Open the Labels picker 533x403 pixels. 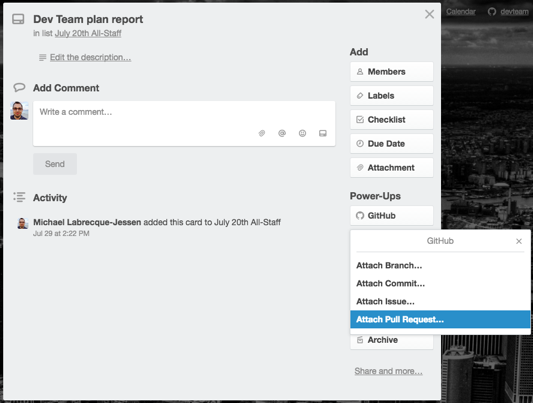(x=392, y=96)
